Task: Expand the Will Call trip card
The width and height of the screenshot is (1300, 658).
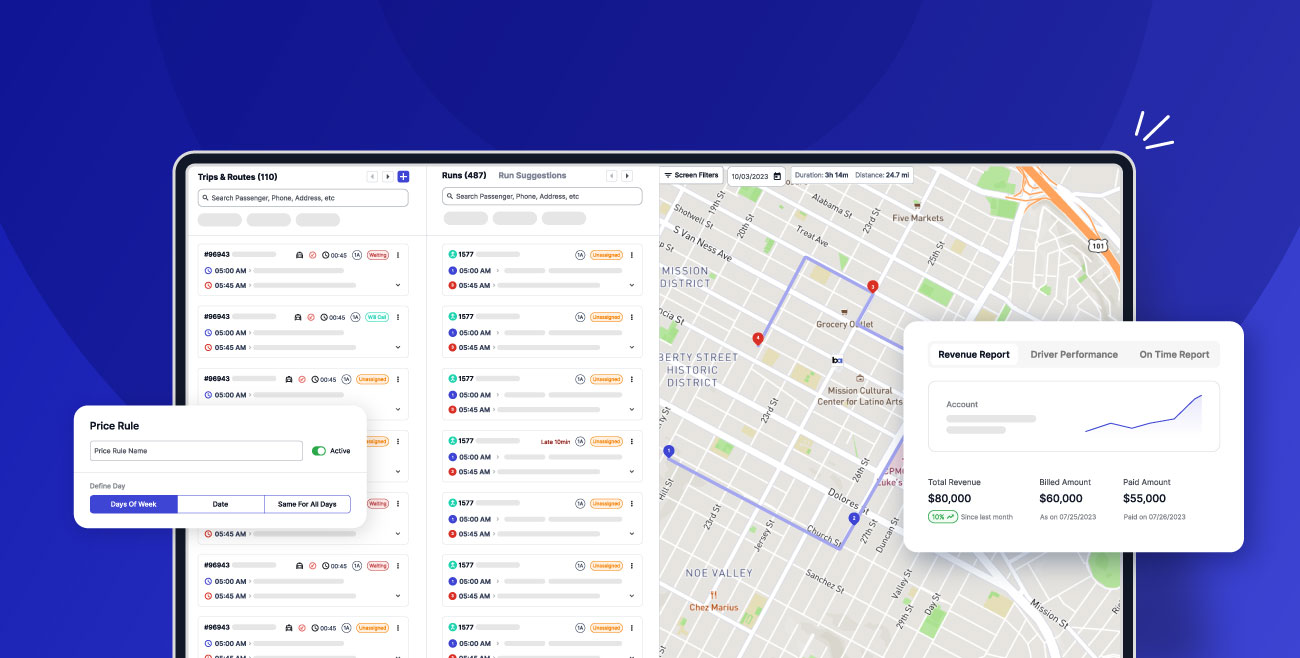Action: pos(398,348)
